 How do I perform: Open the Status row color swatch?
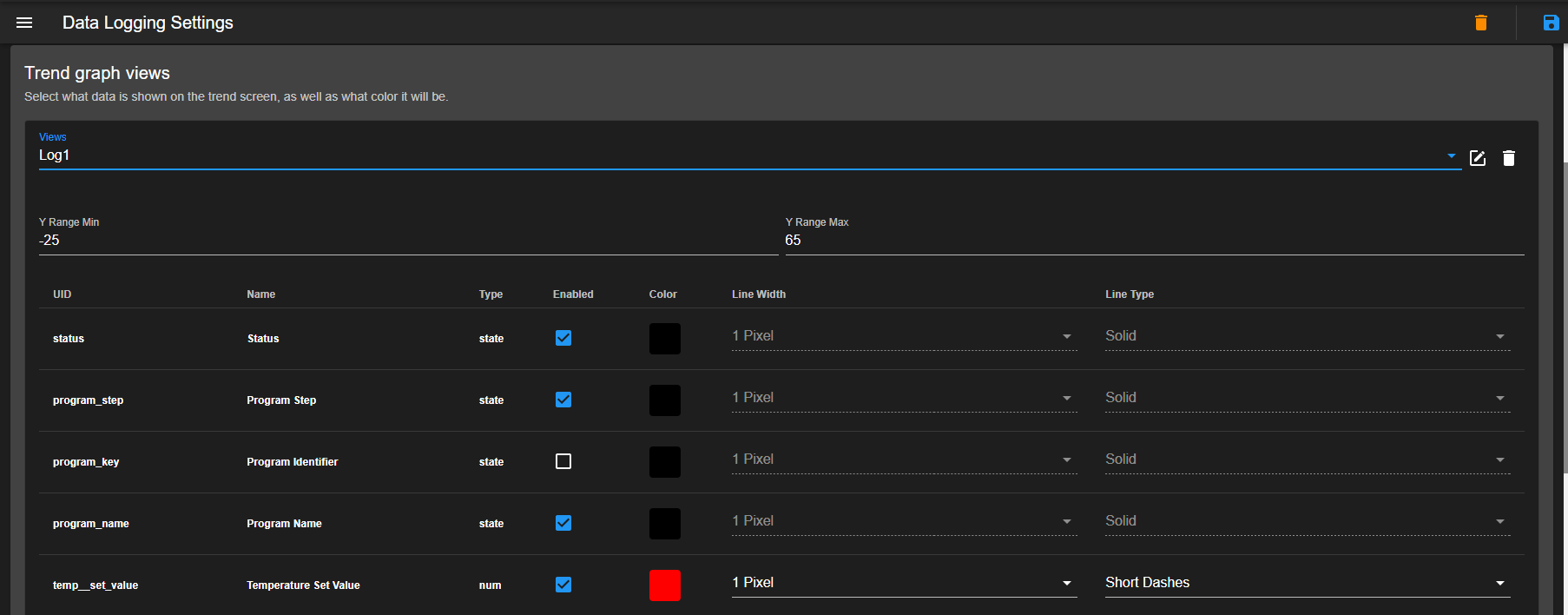pyautogui.click(x=665, y=339)
